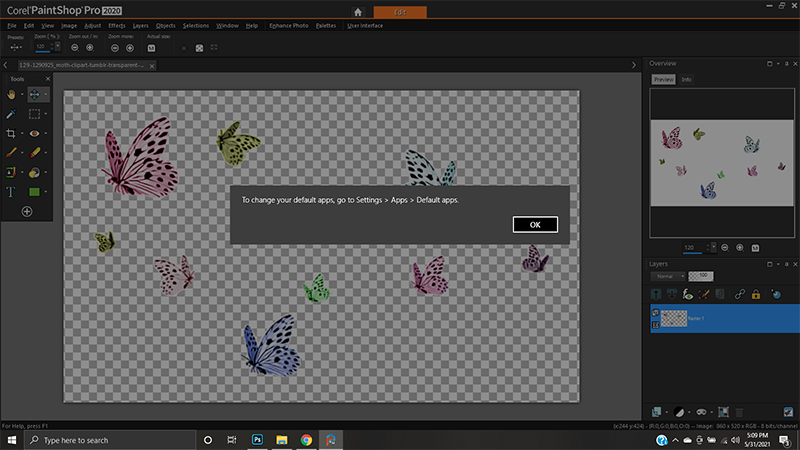Click the add tool plus icon

[x=27, y=211]
